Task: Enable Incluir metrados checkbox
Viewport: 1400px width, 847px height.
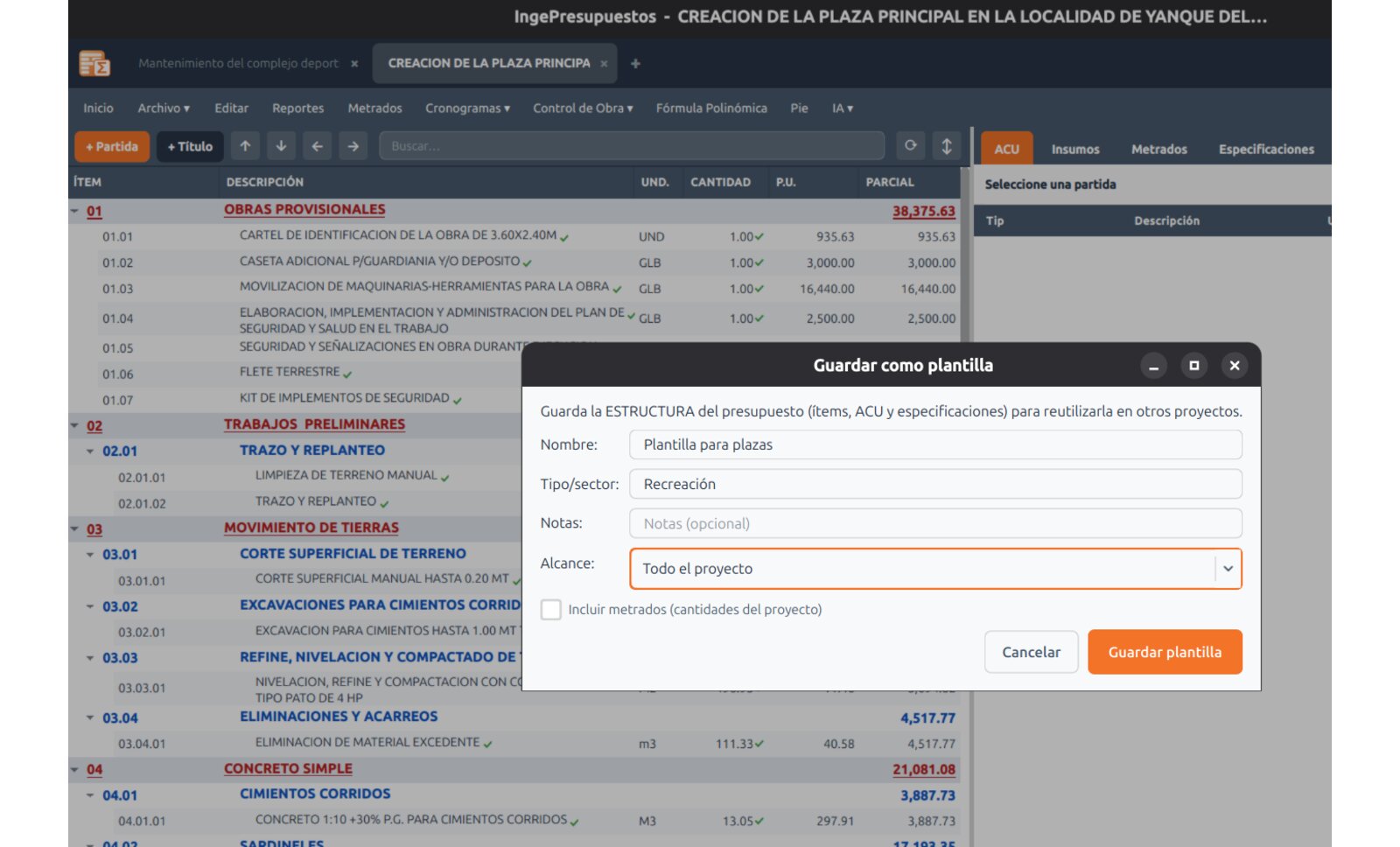Action: 550,609
